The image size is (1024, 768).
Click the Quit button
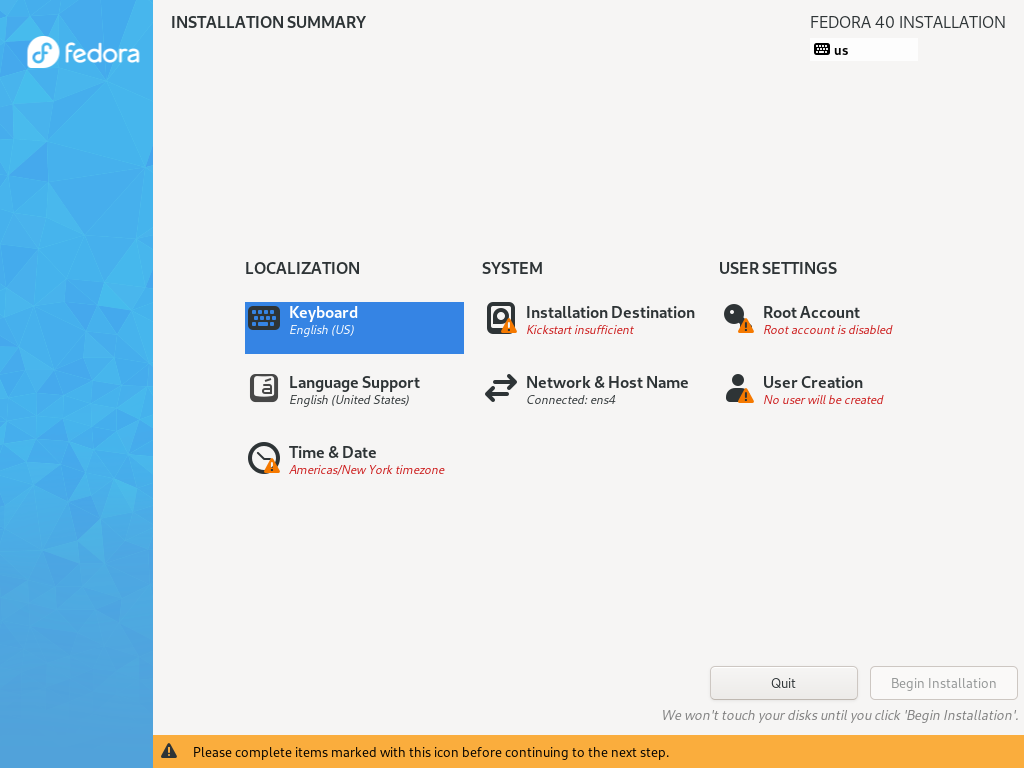click(x=784, y=683)
